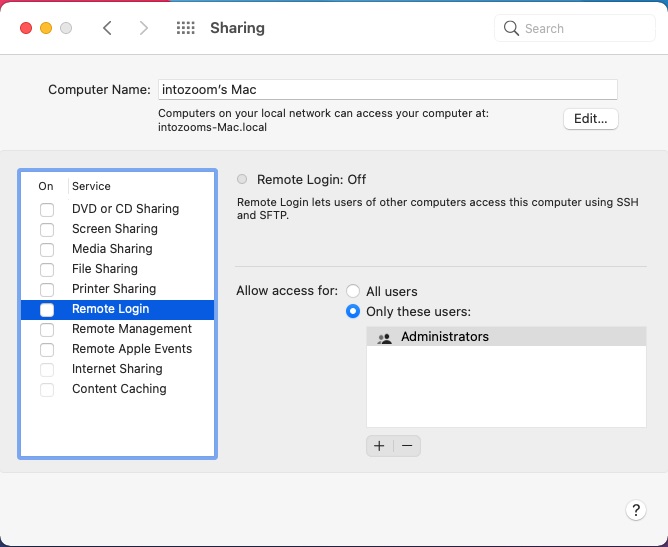
Task: Enable Screen Sharing checkbox
Action: (x=47, y=230)
